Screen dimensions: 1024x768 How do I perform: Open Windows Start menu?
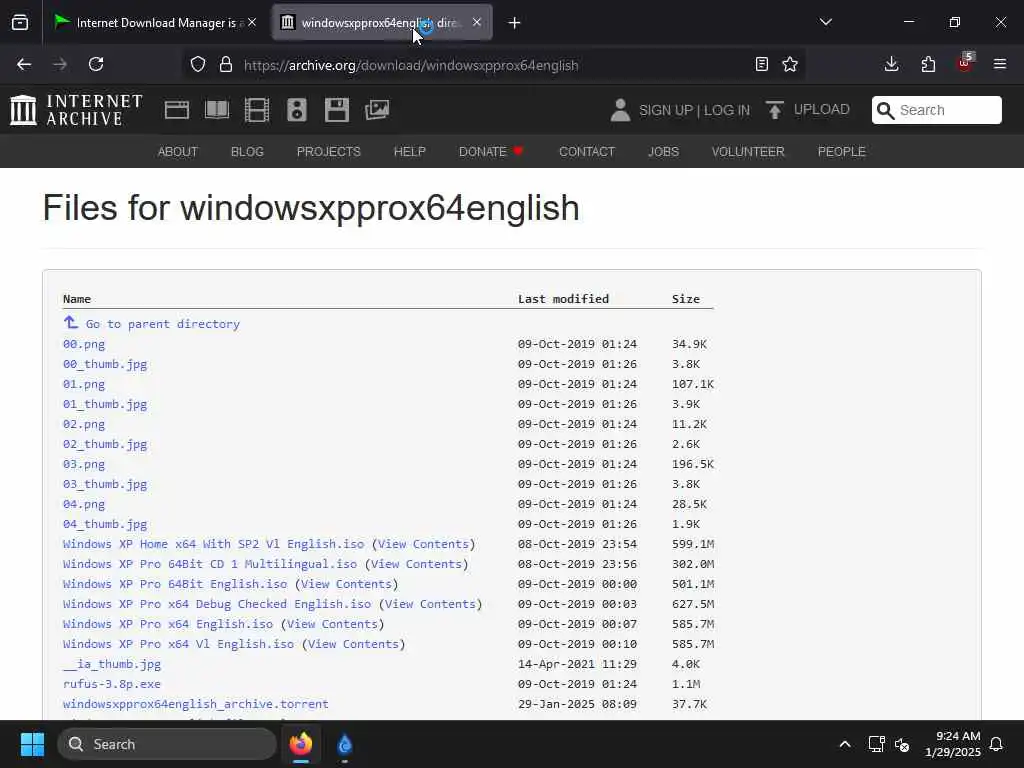pos(32,744)
